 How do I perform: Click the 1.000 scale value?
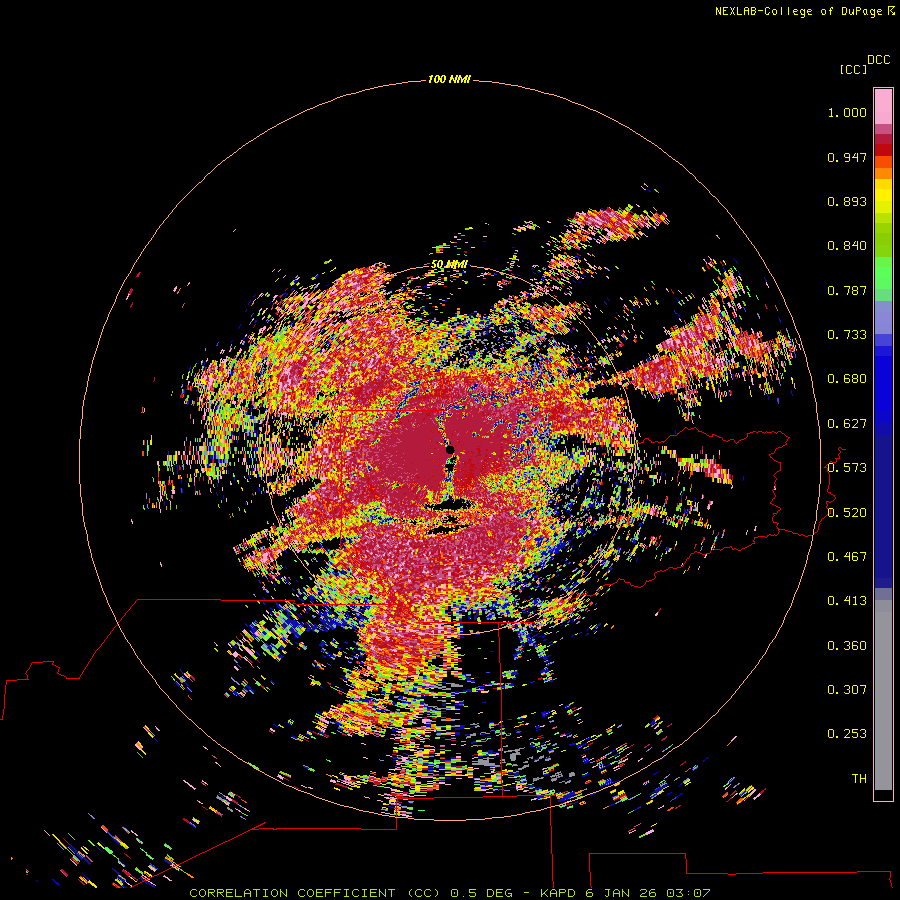tap(847, 112)
